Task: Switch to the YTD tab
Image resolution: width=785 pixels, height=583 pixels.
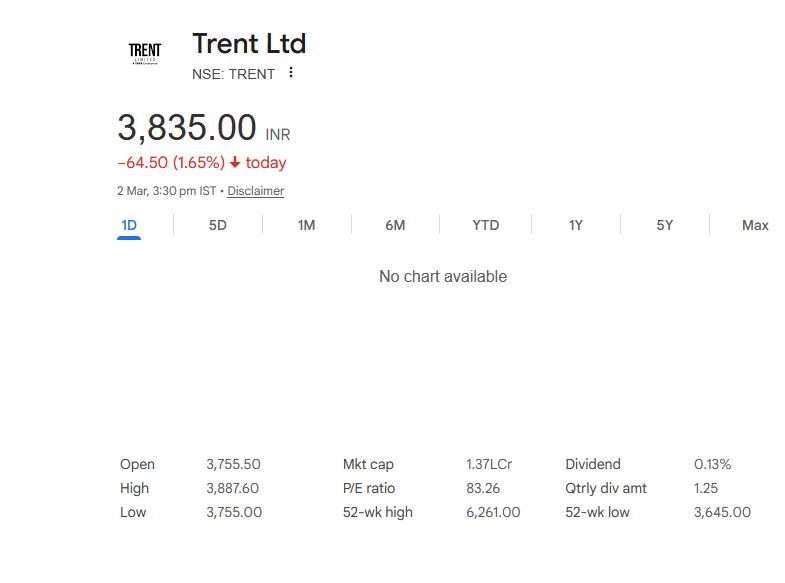Action: pyautogui.click(x=485, y=225)
